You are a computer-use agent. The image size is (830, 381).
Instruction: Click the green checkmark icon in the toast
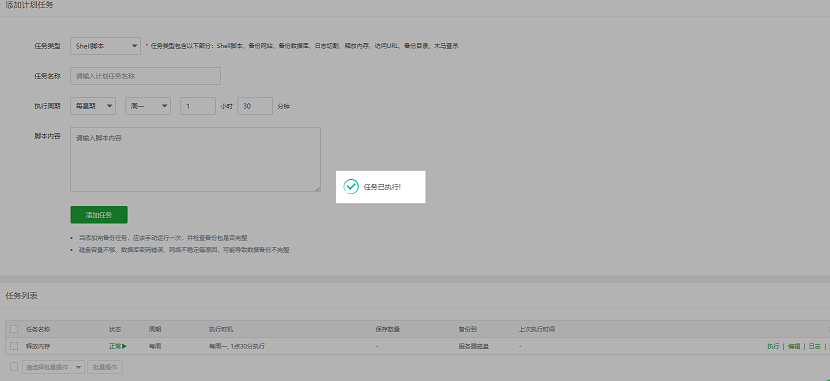(351, 186)
